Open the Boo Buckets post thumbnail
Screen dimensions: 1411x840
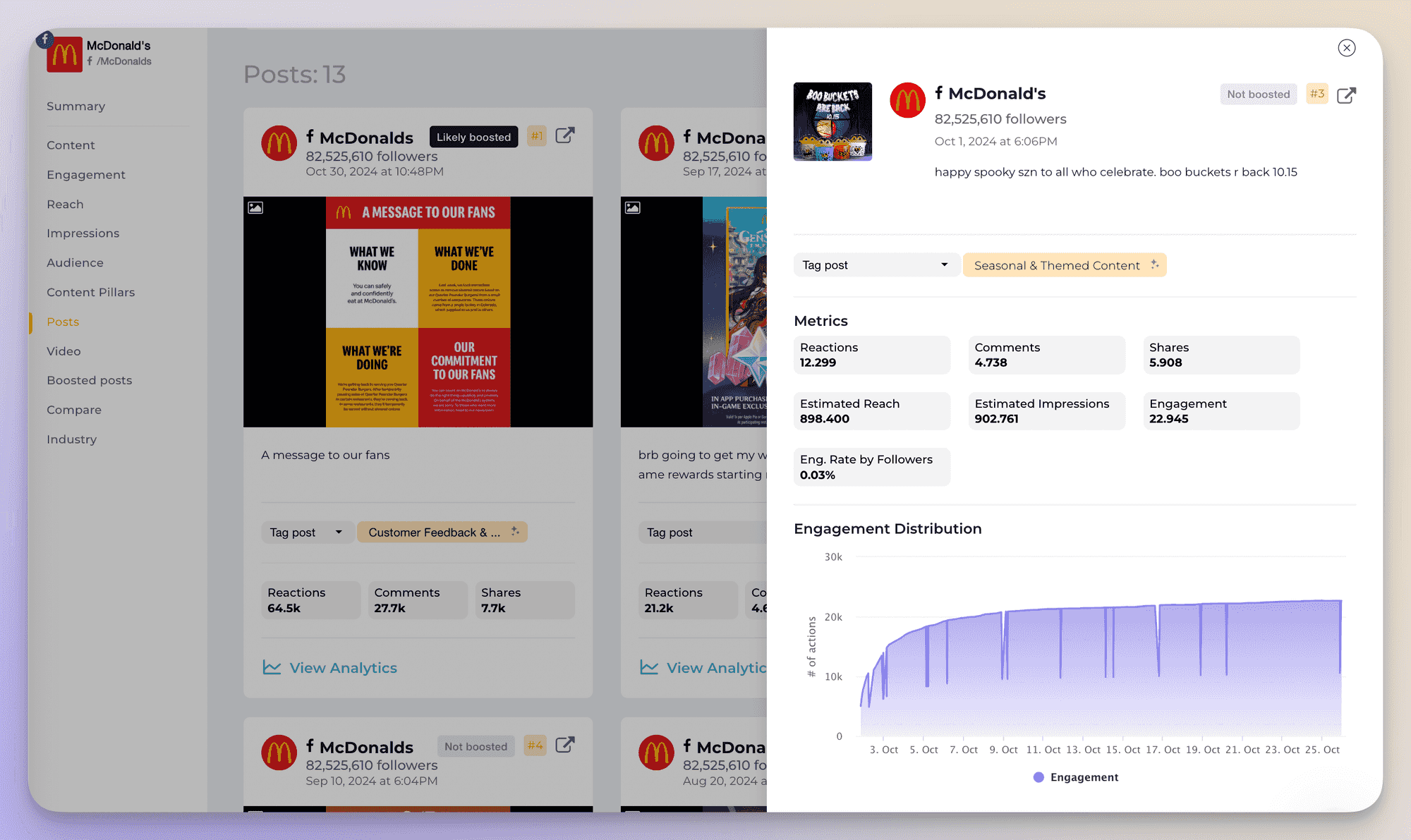pos(832,121)
